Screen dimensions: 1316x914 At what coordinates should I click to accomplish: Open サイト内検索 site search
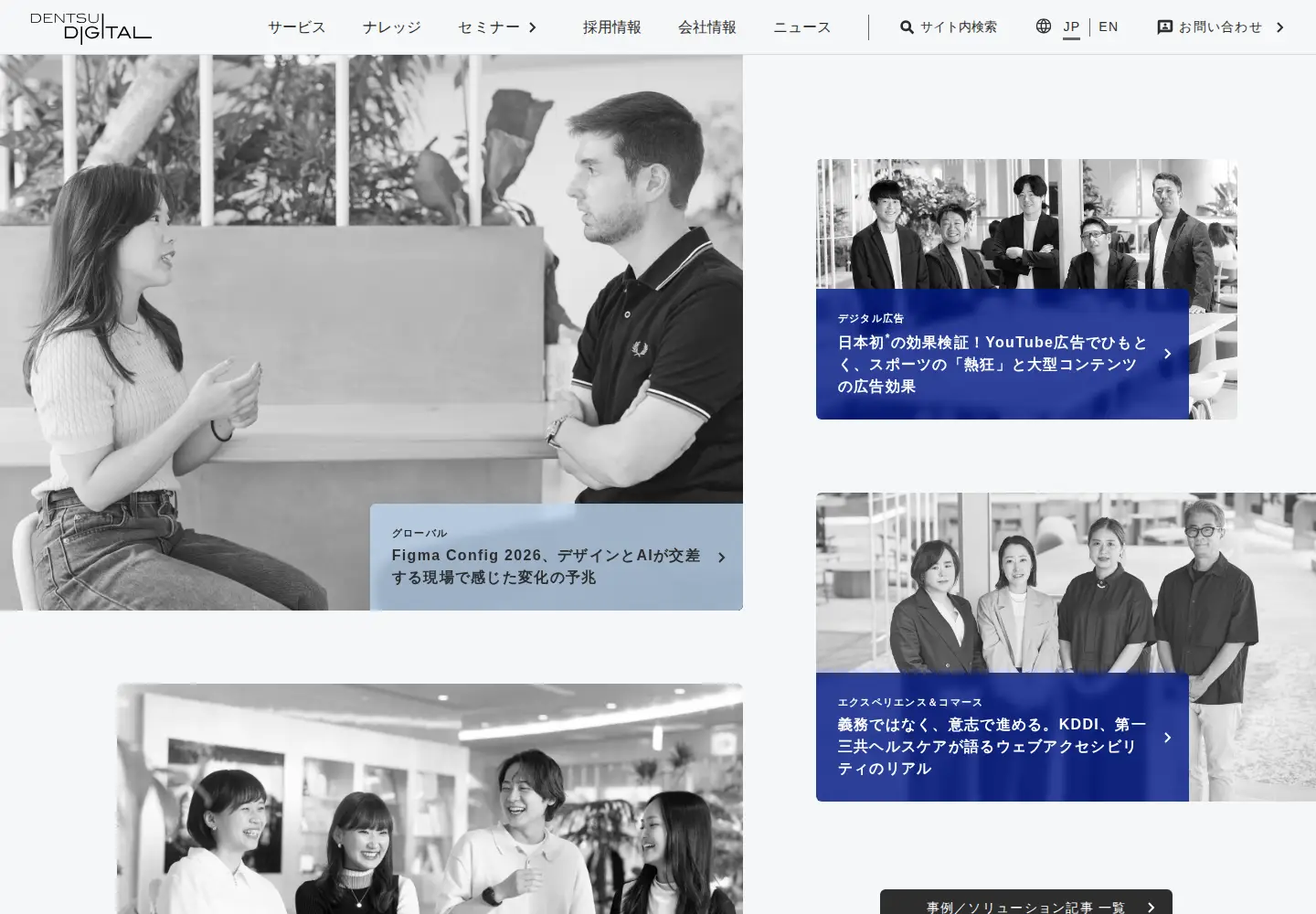(958, 27)
